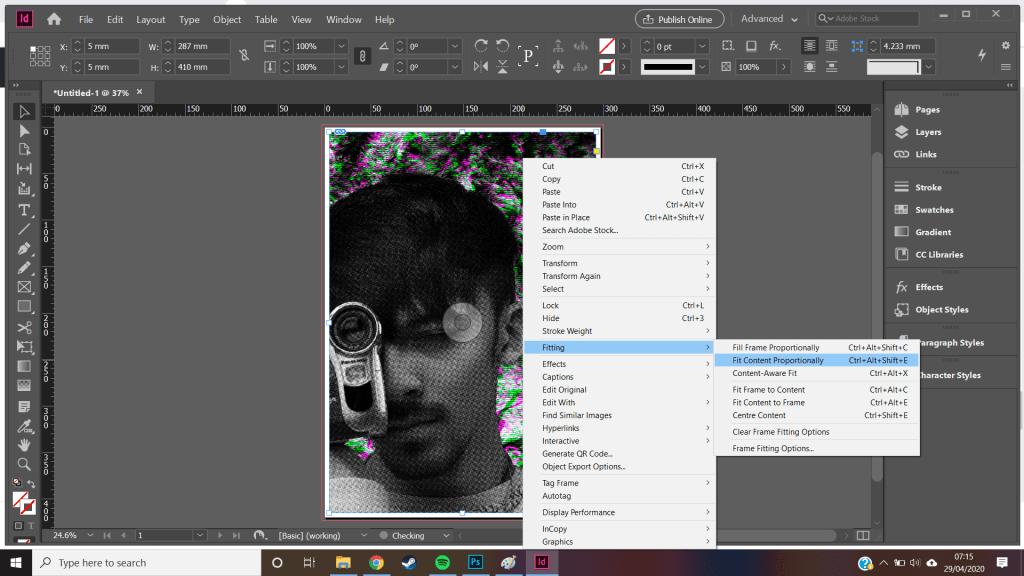Select the Direct Selection tool

click(24, 130)
